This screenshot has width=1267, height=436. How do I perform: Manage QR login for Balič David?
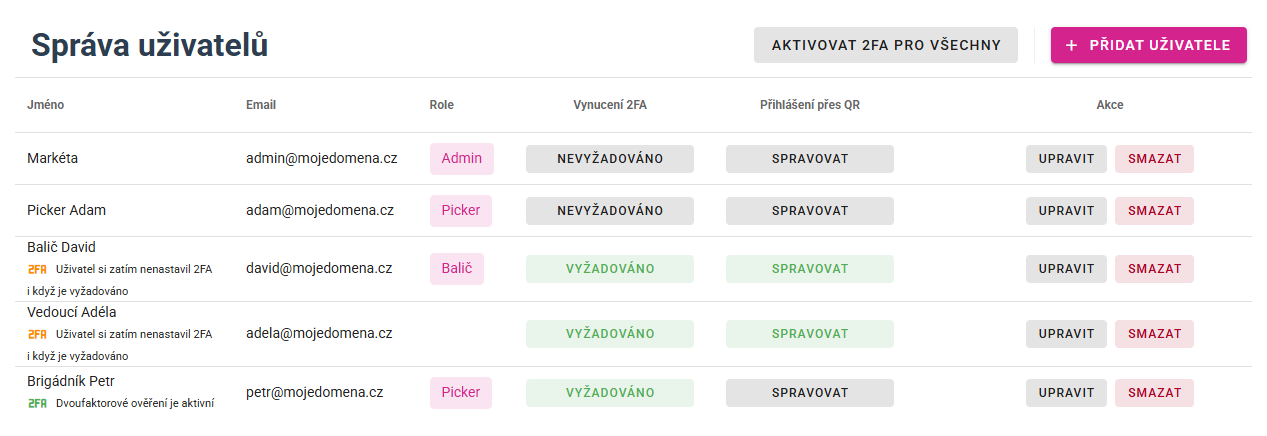pos(810,269)
